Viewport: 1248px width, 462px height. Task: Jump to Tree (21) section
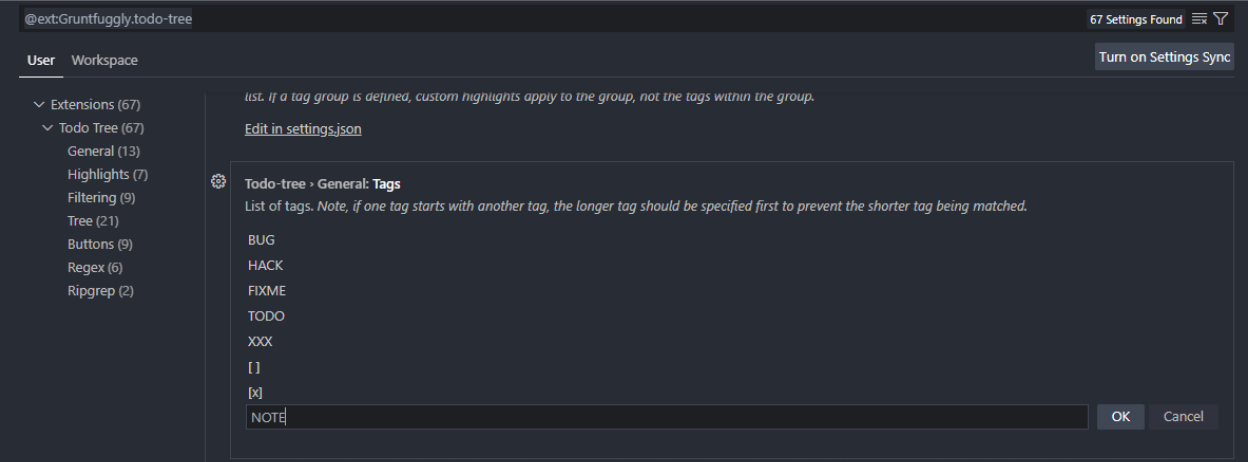(x=93, y=221)
